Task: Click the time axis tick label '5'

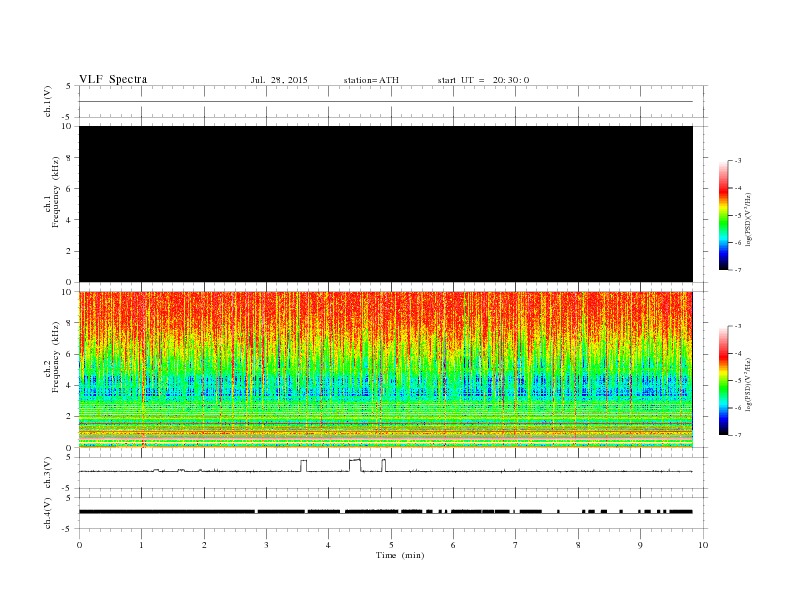Action: tap(391, 545)
